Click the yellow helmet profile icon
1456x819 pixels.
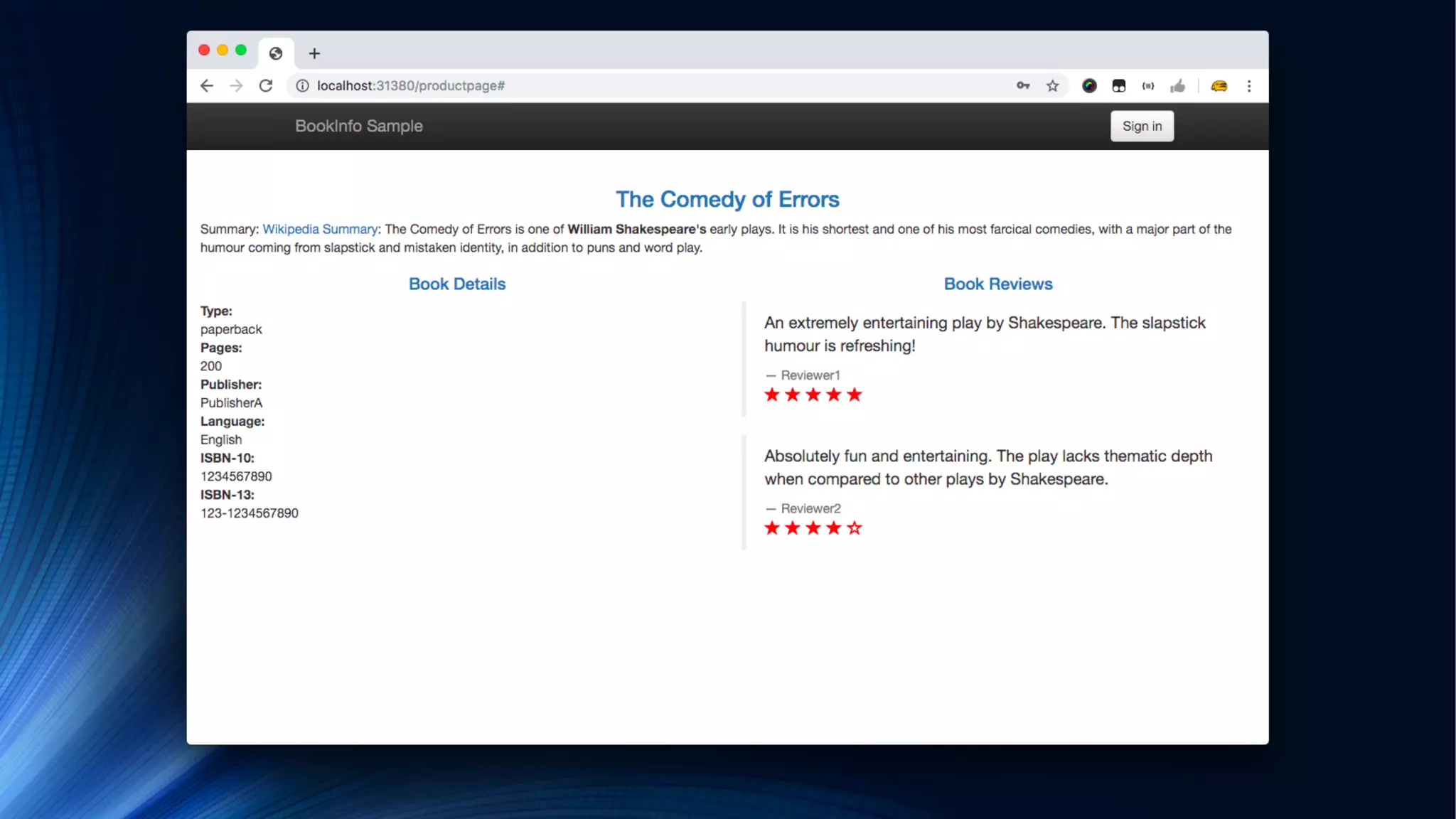pos(1219,86)
